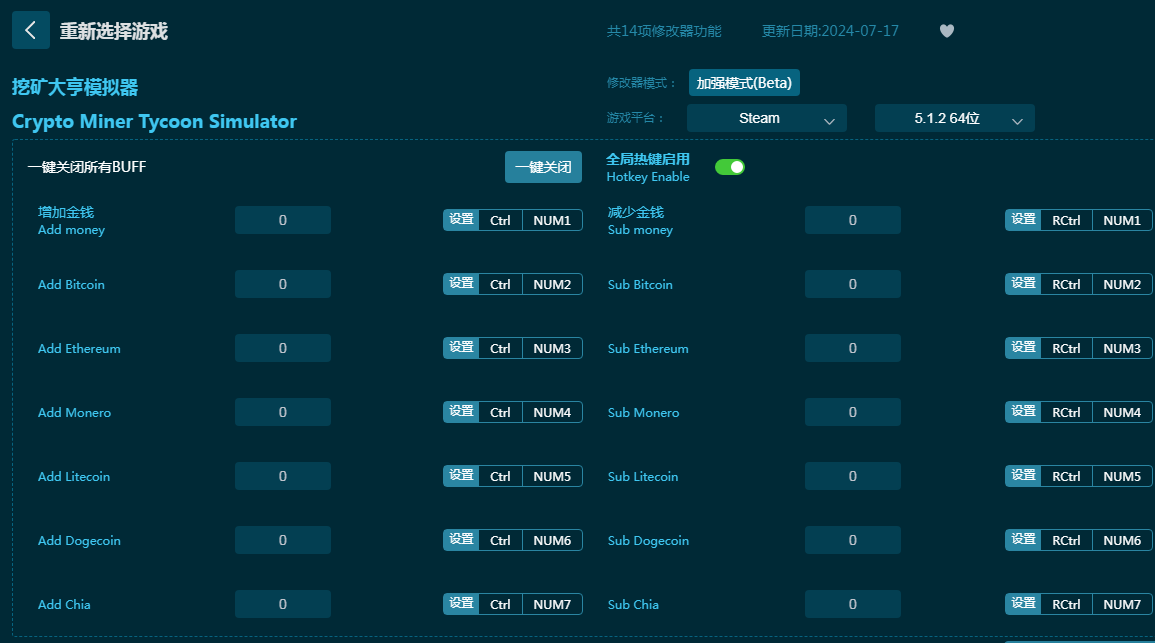
Task: Click the 重新选择游戏 header text
Action: [113, 31]
